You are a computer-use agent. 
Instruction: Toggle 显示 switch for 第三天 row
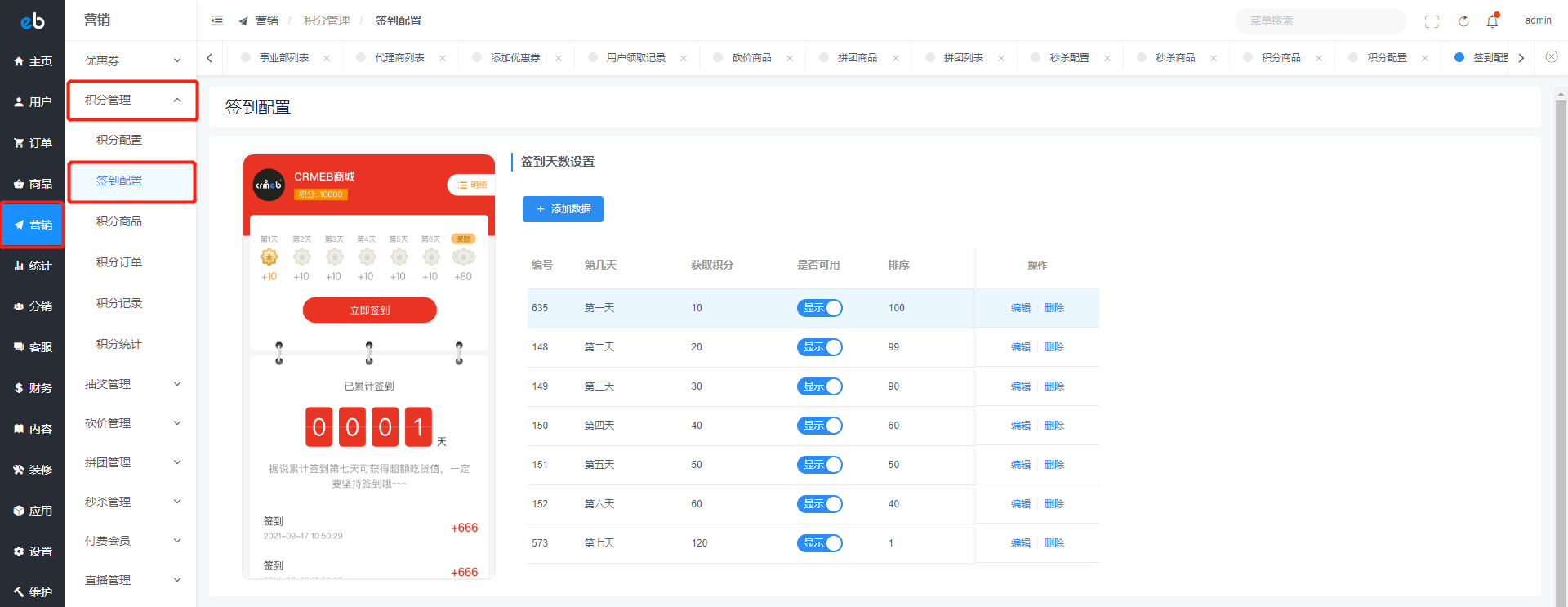(819, 386)
